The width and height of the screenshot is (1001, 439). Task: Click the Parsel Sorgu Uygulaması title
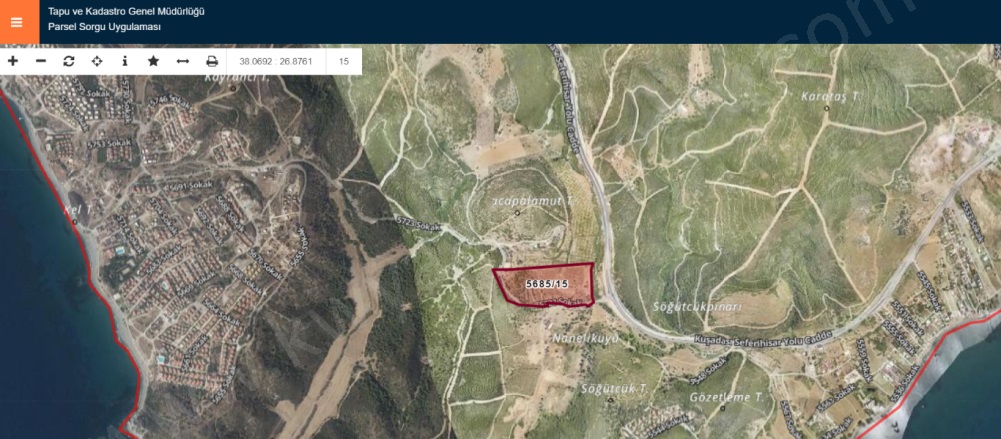pyautogui.click(x=104, y=27)
